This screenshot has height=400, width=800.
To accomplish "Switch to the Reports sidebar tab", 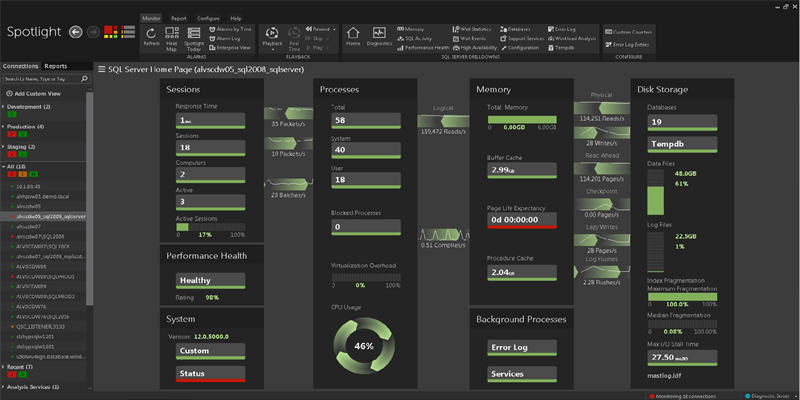I will (56, 66).
